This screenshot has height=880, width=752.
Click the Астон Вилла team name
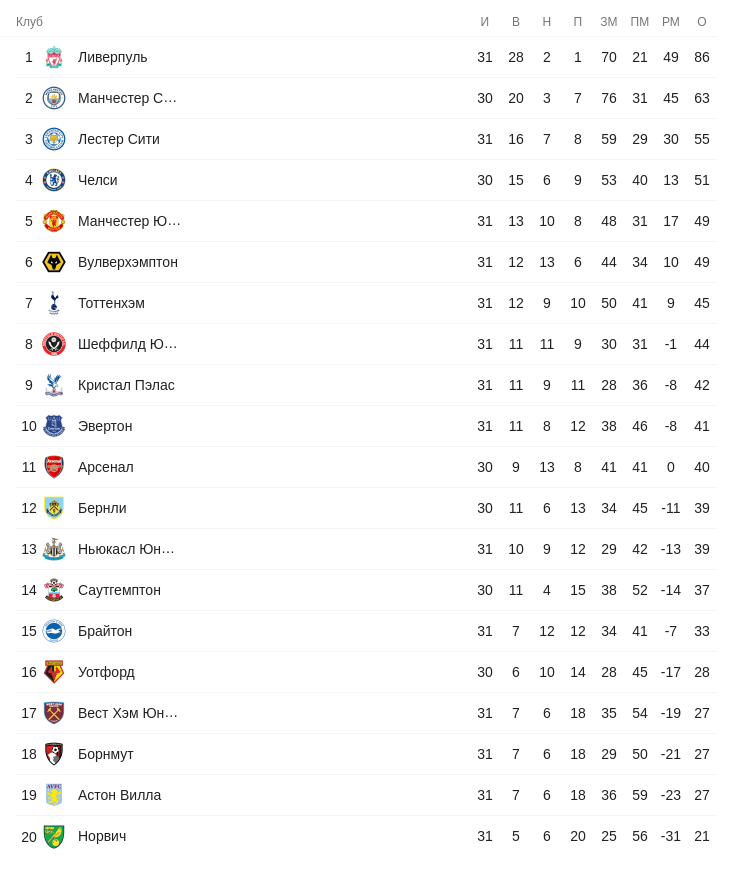(x=119, y=795)
